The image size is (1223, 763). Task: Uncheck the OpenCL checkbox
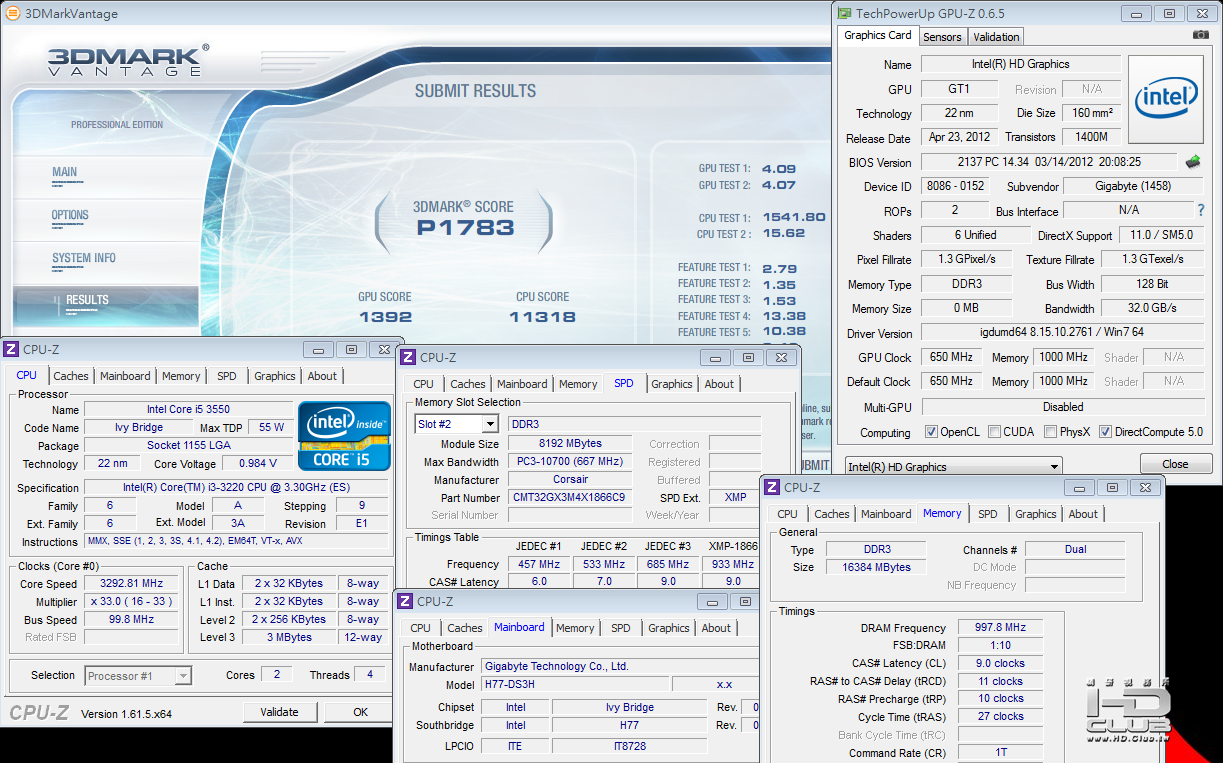931,432
